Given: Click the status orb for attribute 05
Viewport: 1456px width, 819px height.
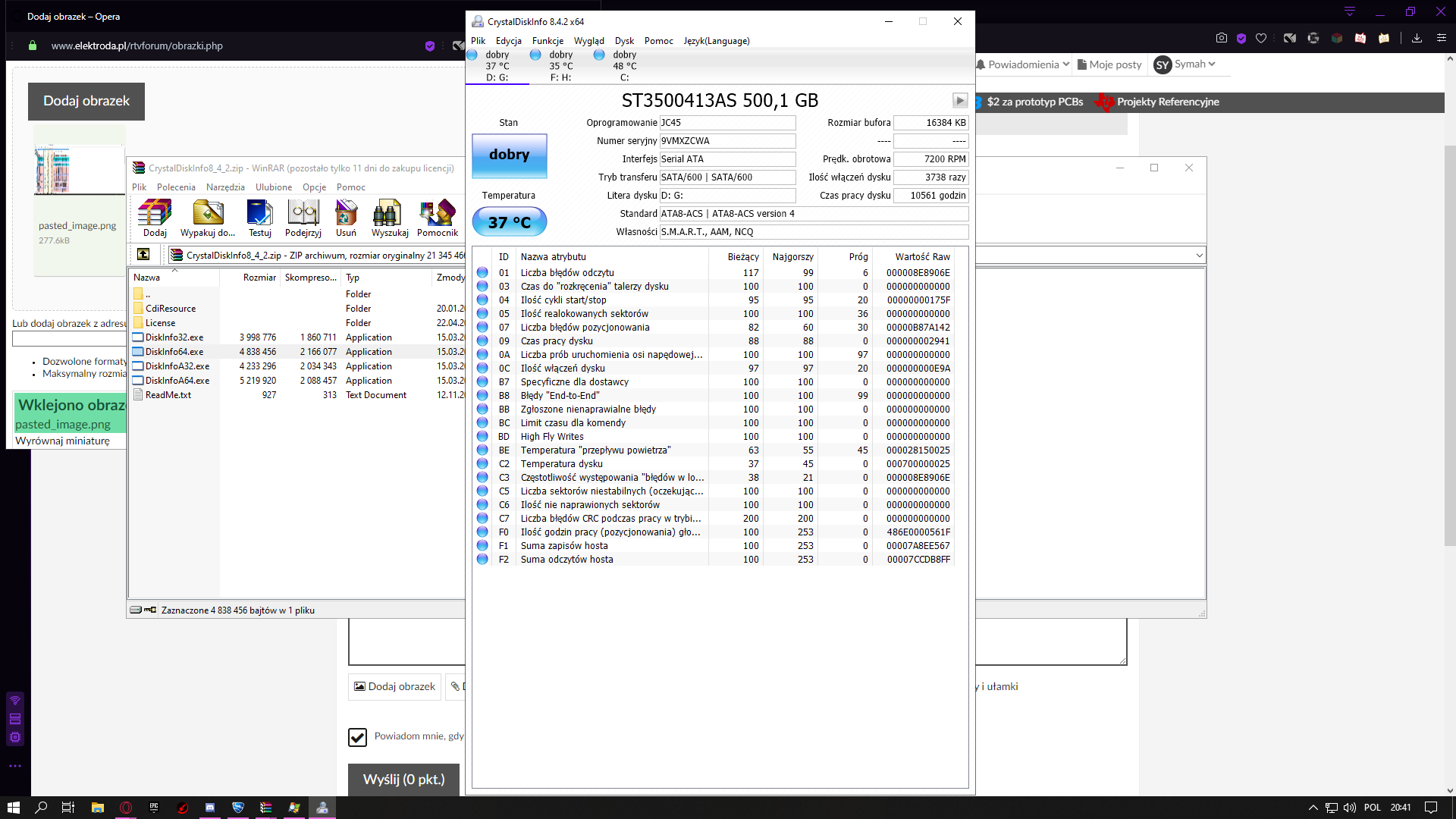Looking at the screenshot, I should point(482,313).
